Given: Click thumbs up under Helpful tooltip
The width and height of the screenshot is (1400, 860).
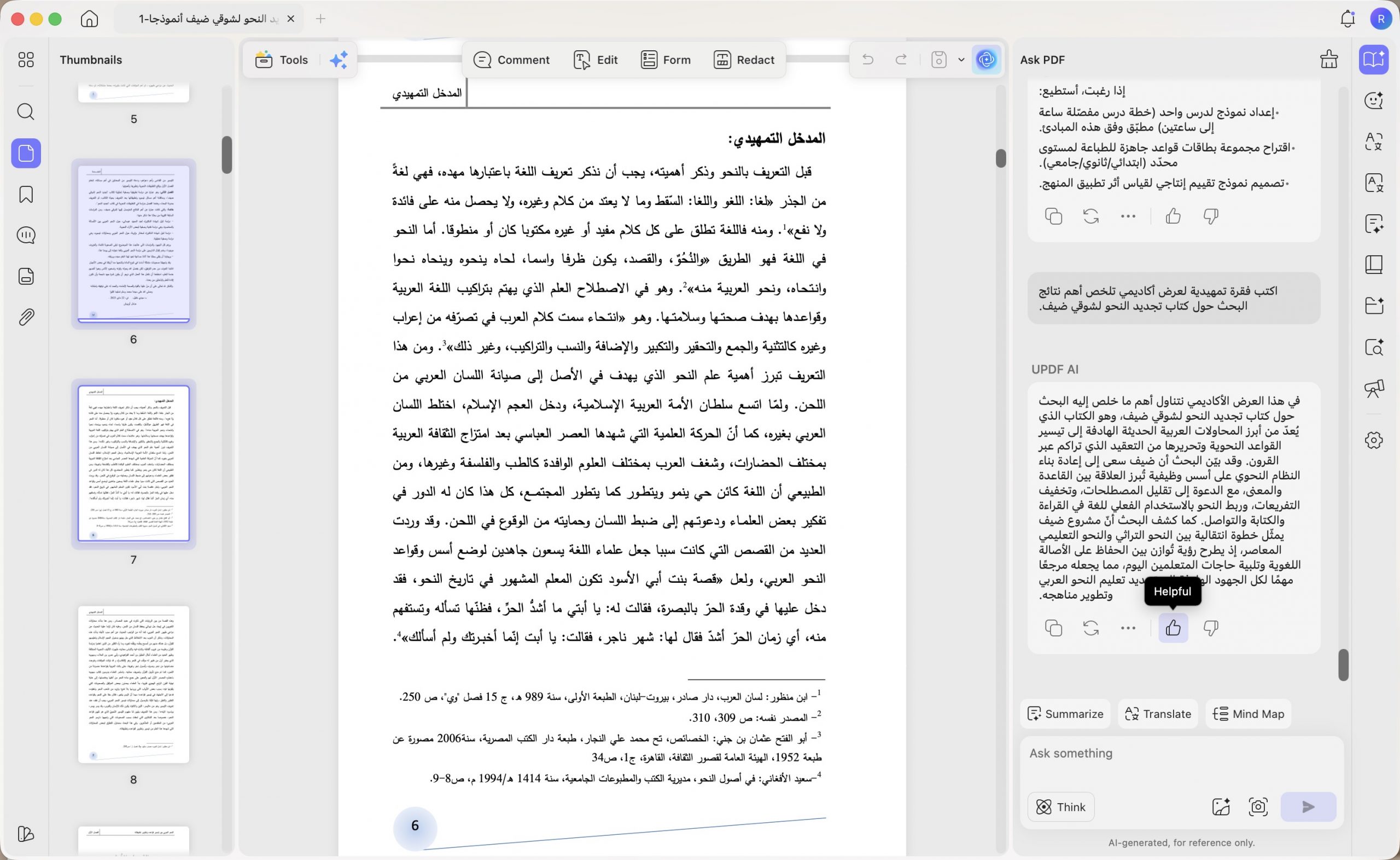Looking at the screenshot, I should pos(1173,628).
